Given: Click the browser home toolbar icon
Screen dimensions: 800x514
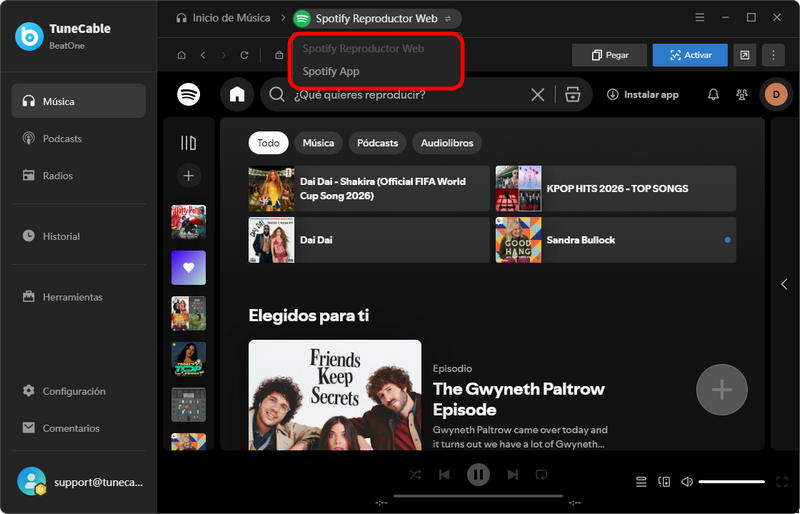Looking at the screenshot, I should coord(182,55).
